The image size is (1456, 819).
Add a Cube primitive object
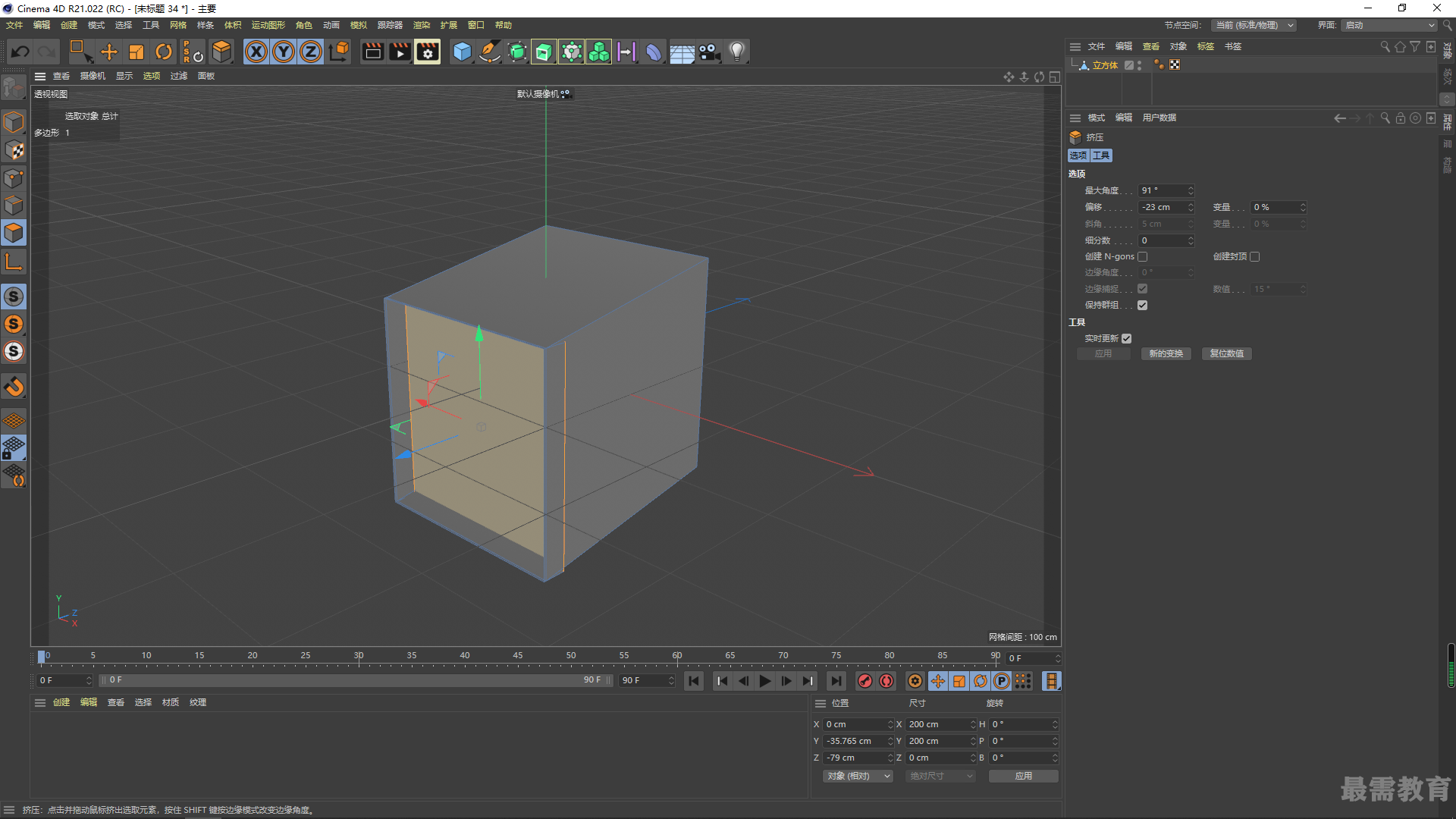tap(462, 52)
